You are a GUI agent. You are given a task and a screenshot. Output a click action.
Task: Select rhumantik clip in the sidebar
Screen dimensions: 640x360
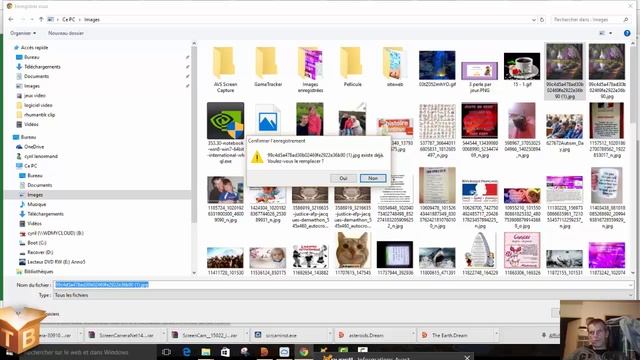pos(39,115)
